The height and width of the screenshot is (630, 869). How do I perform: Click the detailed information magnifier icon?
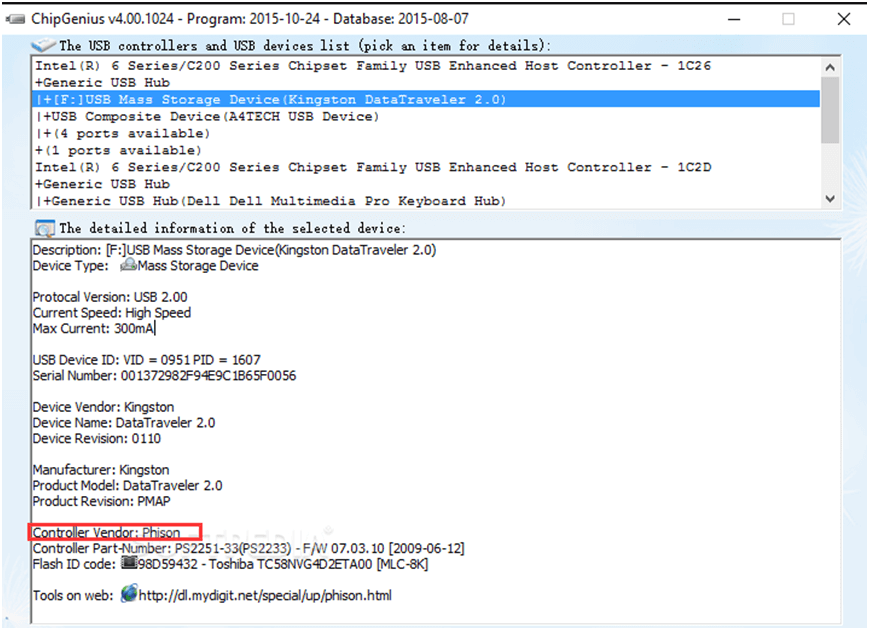[x=44, y=228]
